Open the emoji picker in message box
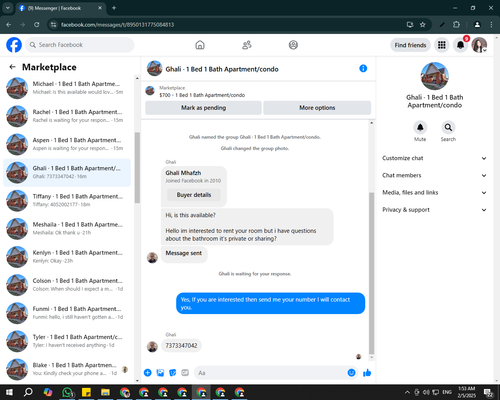Image resolution: width=500 pixels, height=400 pixels. [351, 373]
